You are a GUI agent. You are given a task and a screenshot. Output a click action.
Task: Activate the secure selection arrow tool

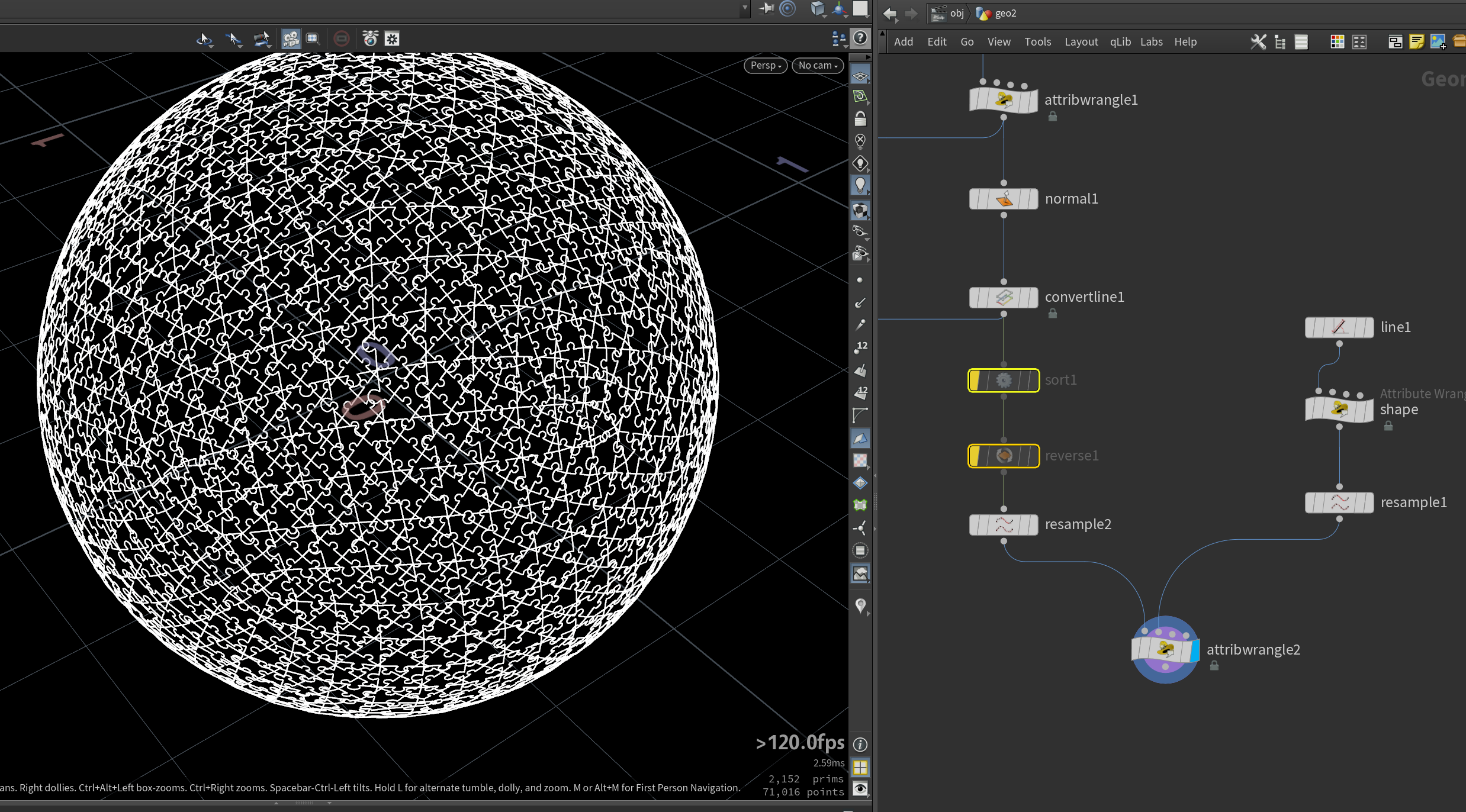click(234, 39)
